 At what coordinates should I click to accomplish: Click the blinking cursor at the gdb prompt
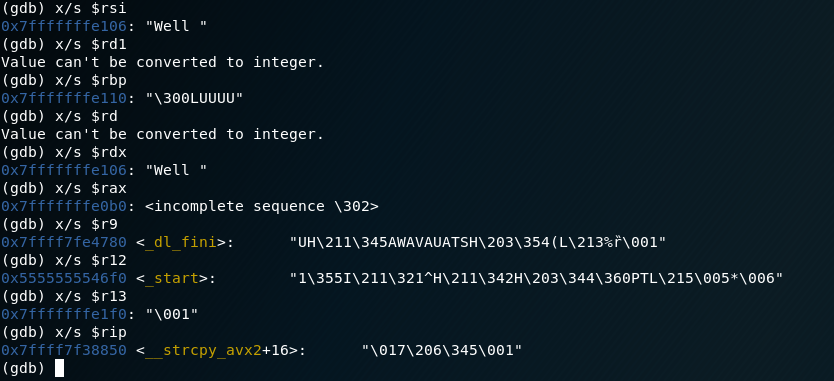pos(59,368)
